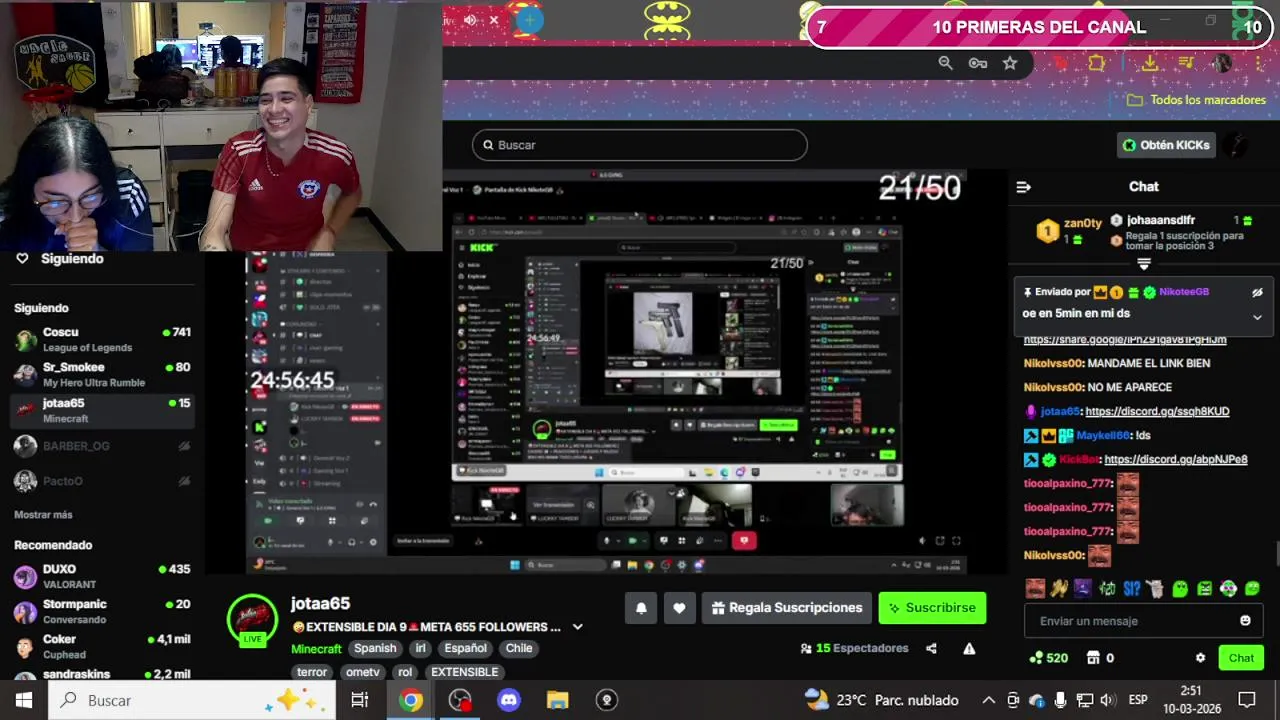Open Task View on the taskbar

point(360,700)
